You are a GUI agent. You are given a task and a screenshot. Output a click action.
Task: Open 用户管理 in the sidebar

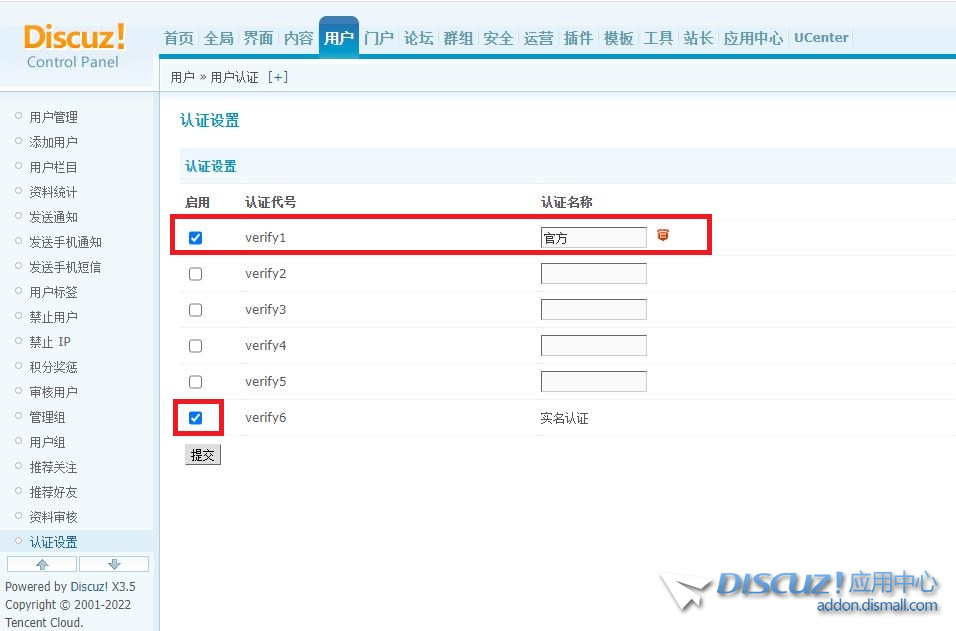pyautogui.click(x=53, y=117)
